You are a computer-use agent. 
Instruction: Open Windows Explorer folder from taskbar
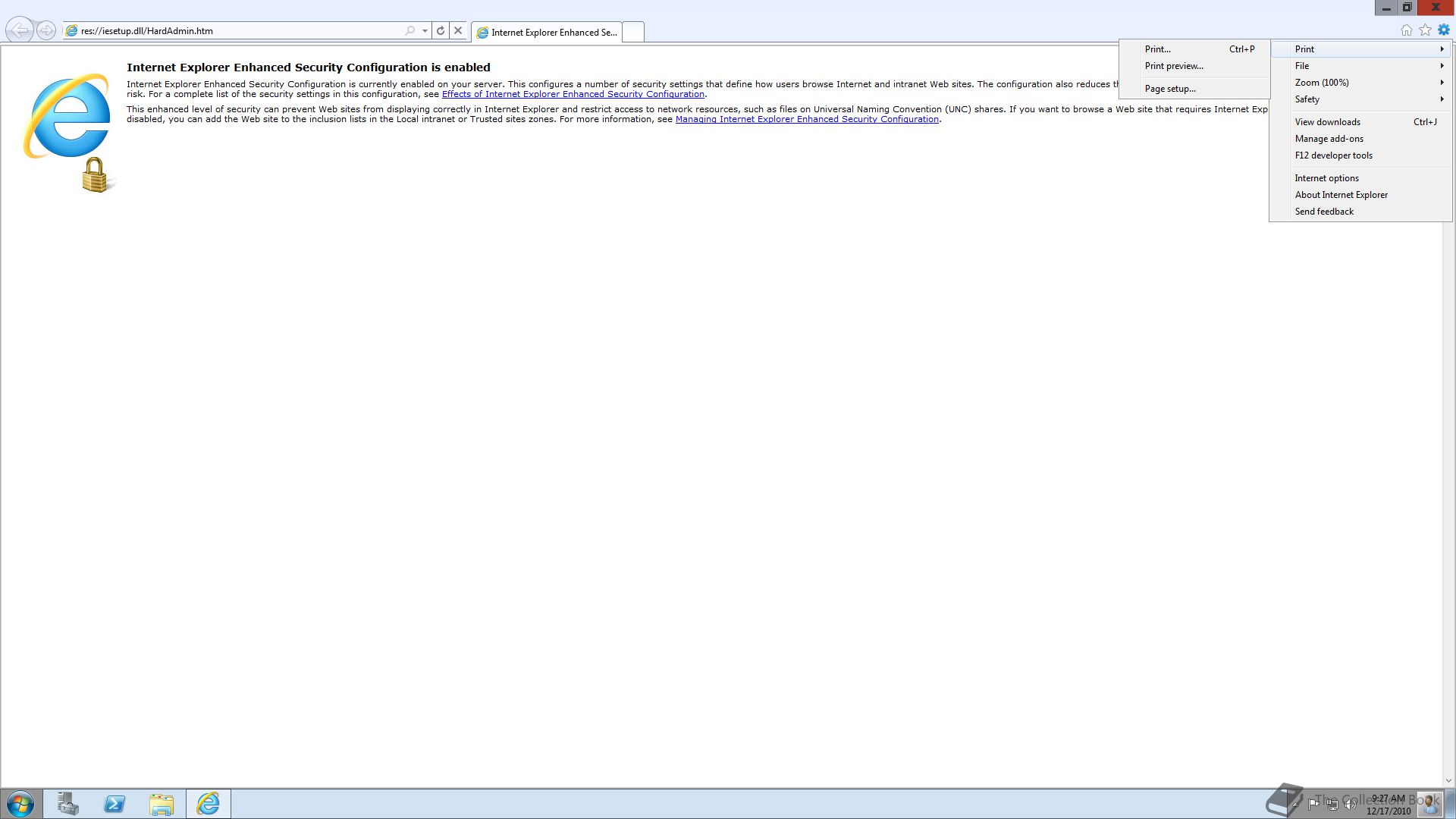tap(162, 804)
